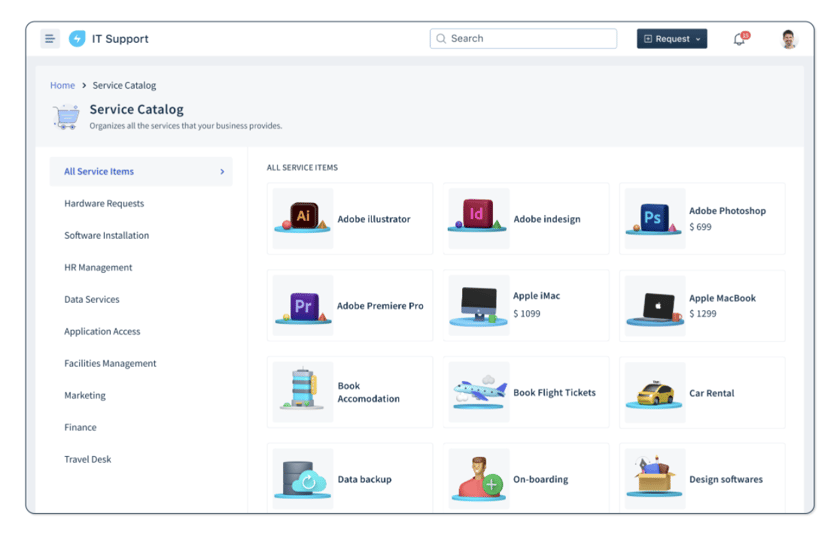
Task: Switch to the HR Management category
Action: tap(98, 268)
